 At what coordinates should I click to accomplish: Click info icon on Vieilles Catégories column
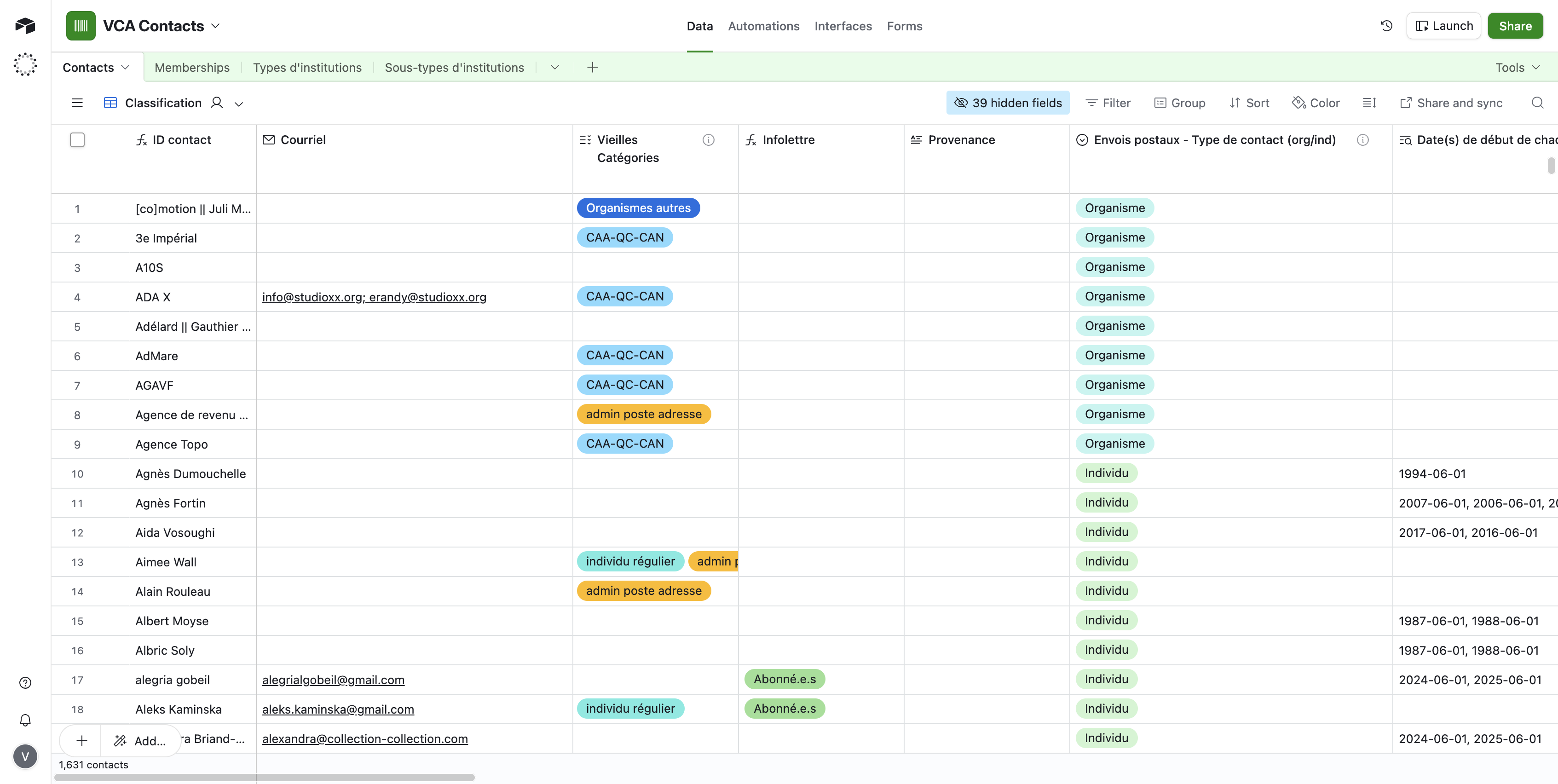pos(708,140)
